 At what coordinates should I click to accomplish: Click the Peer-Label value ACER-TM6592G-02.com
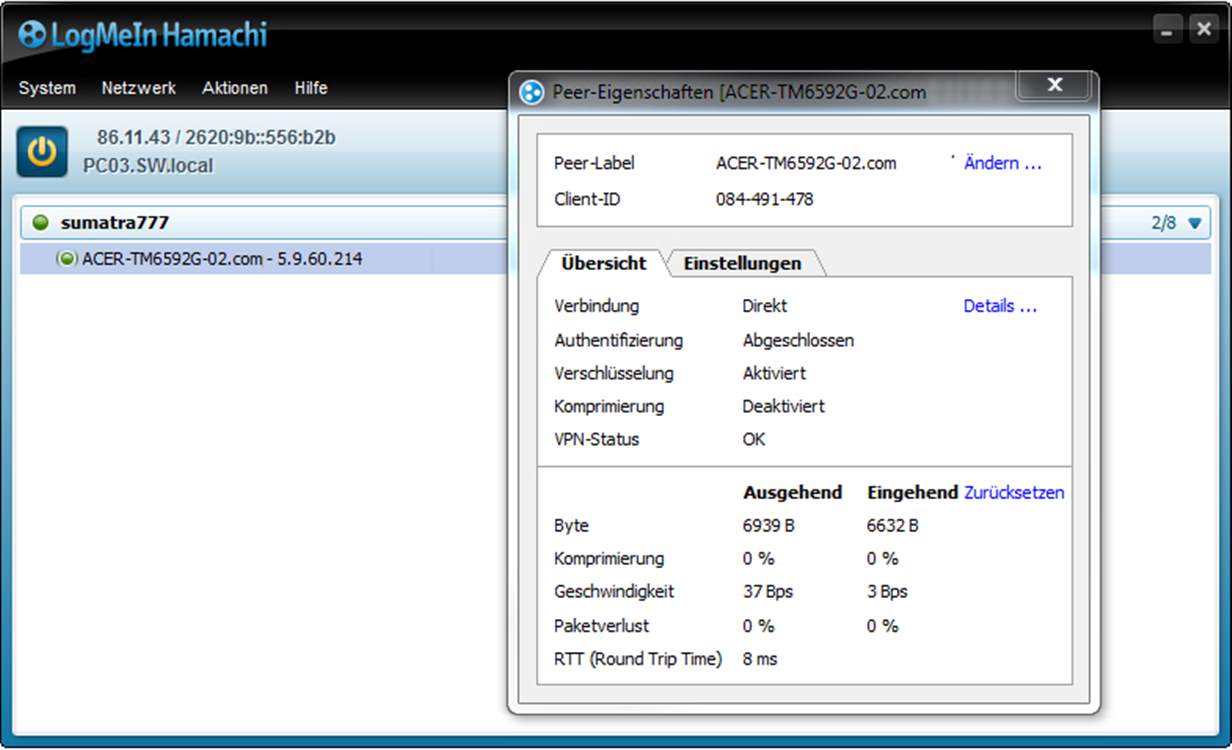(806, 163)
